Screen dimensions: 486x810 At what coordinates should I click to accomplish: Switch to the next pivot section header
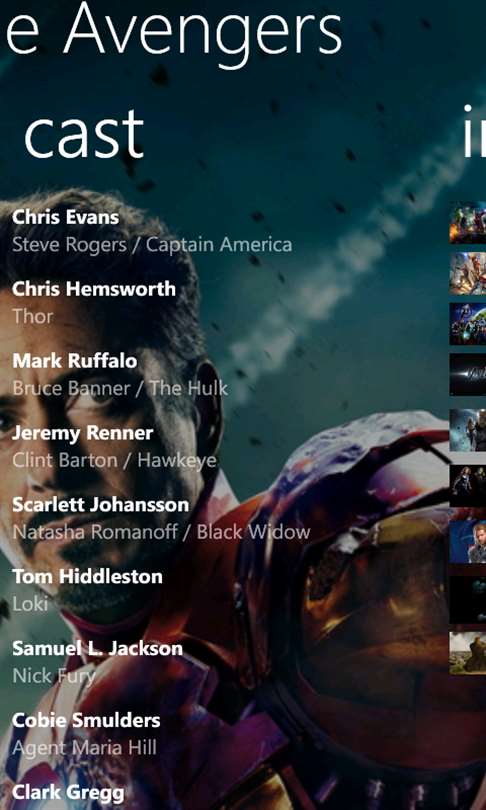pos(474,131)
